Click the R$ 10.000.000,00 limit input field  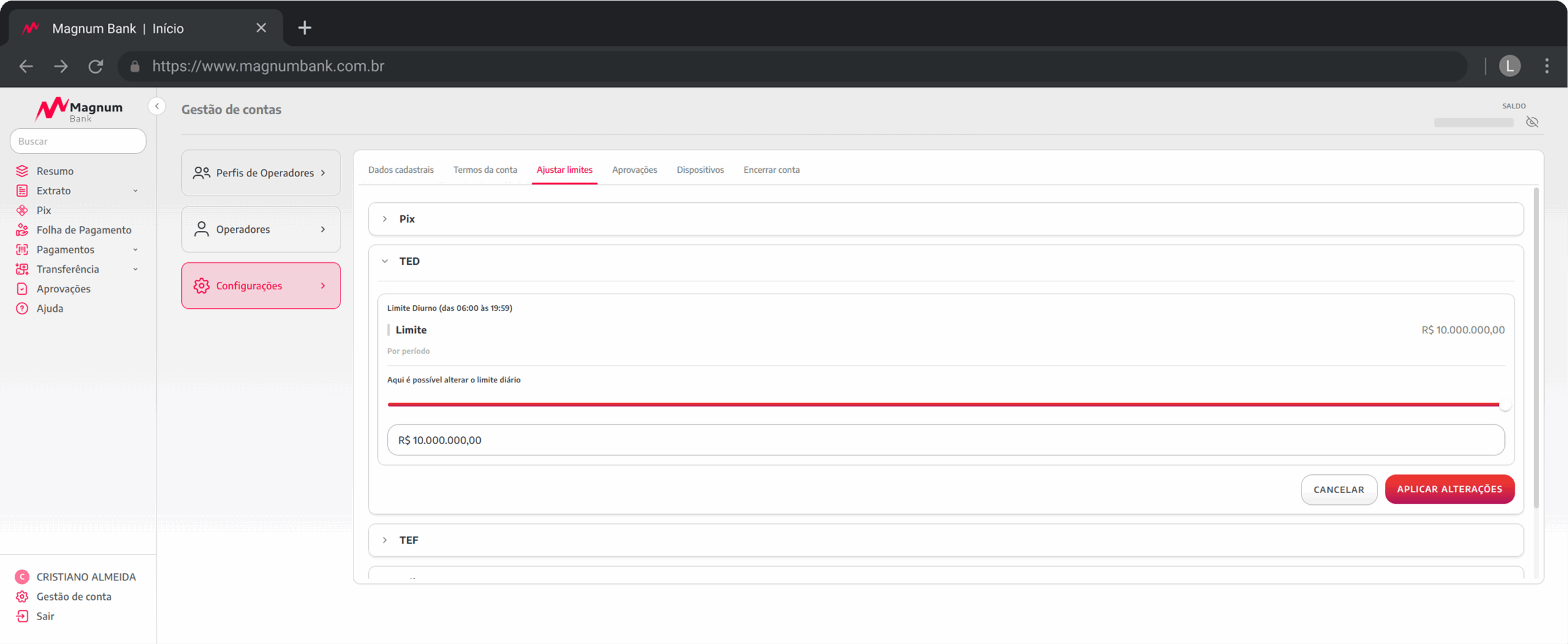[x=945, y=440]
